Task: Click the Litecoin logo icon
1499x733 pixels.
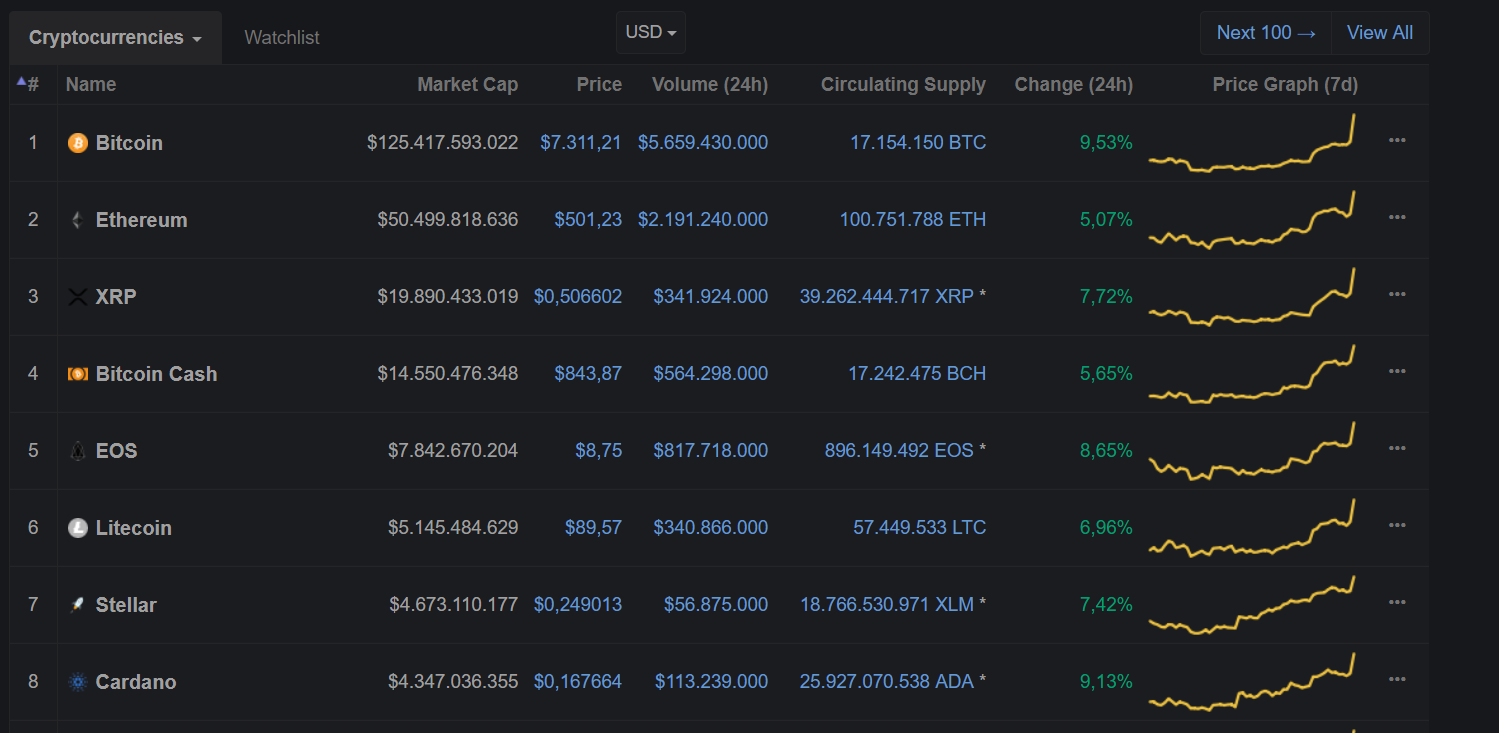Action: (x=77, y=528)
